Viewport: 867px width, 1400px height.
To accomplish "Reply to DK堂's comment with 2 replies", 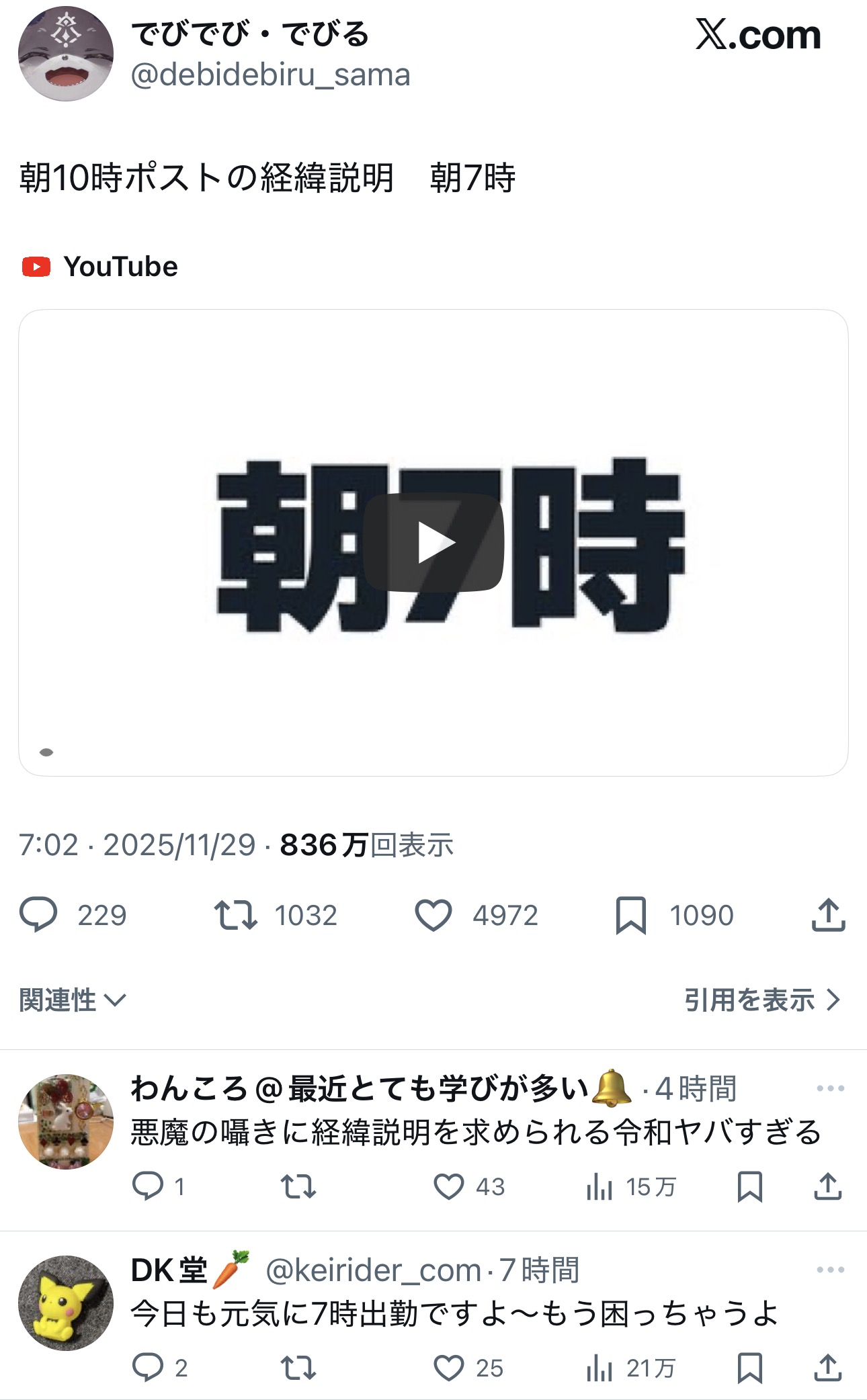I will (x=148, y=1368).
